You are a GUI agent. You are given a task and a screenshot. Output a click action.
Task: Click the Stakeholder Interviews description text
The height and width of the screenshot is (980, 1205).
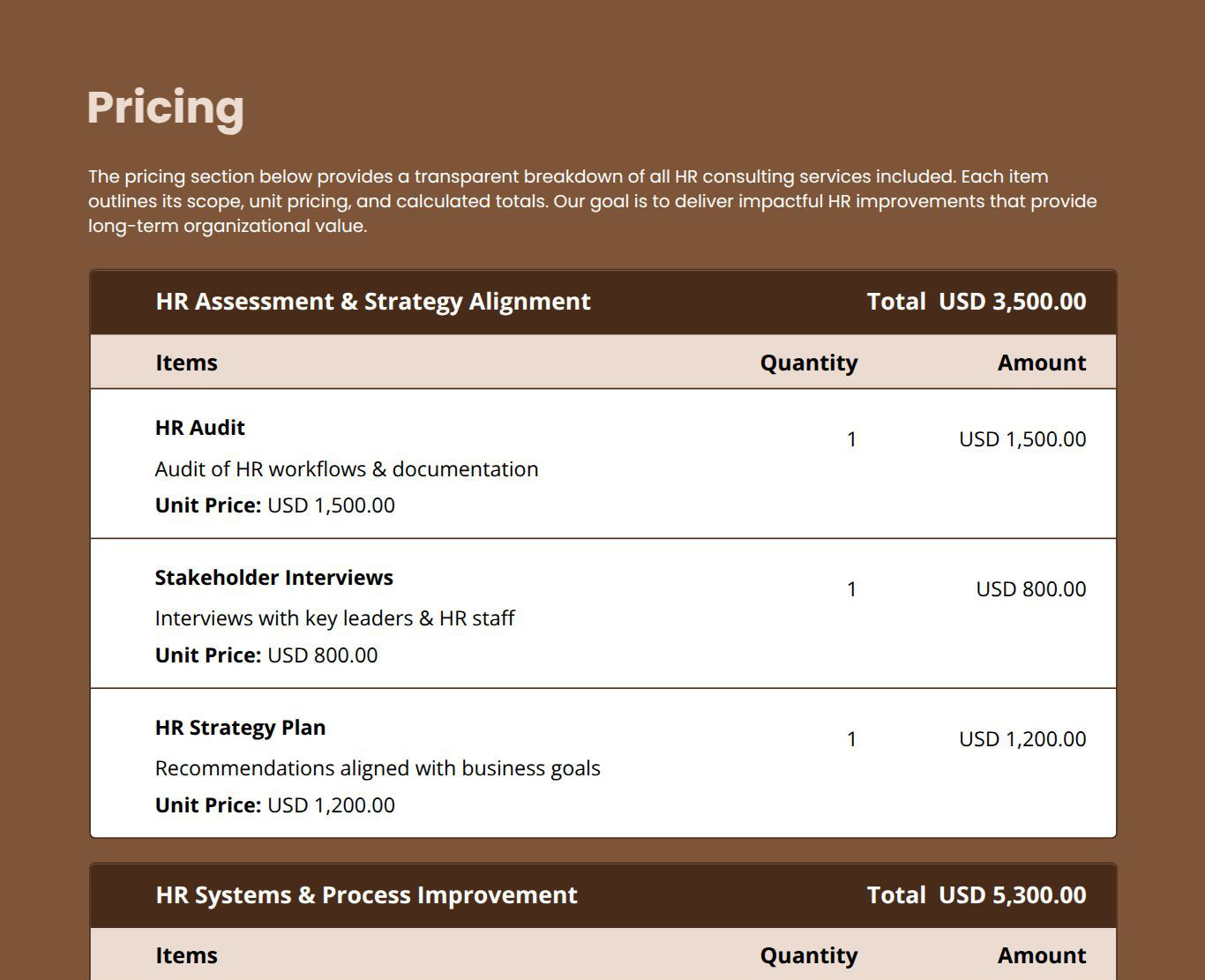[x=334, y=618]
